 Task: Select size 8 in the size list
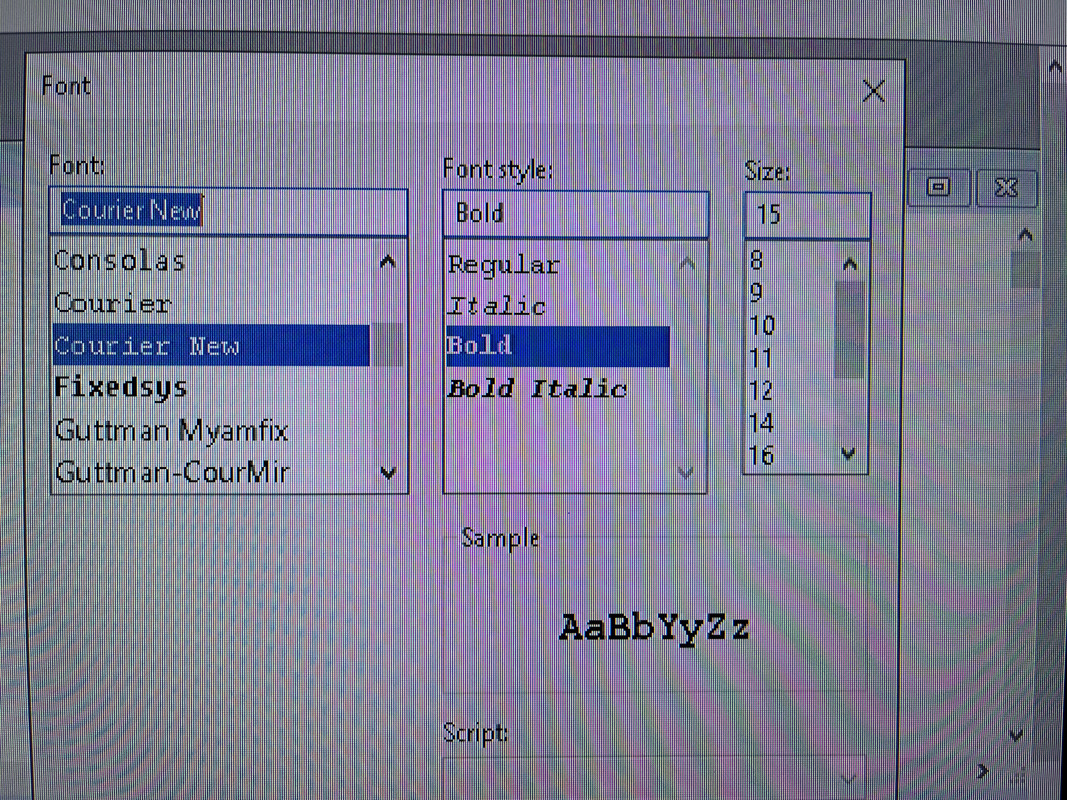pyautogui.click(x=789, y=261)
